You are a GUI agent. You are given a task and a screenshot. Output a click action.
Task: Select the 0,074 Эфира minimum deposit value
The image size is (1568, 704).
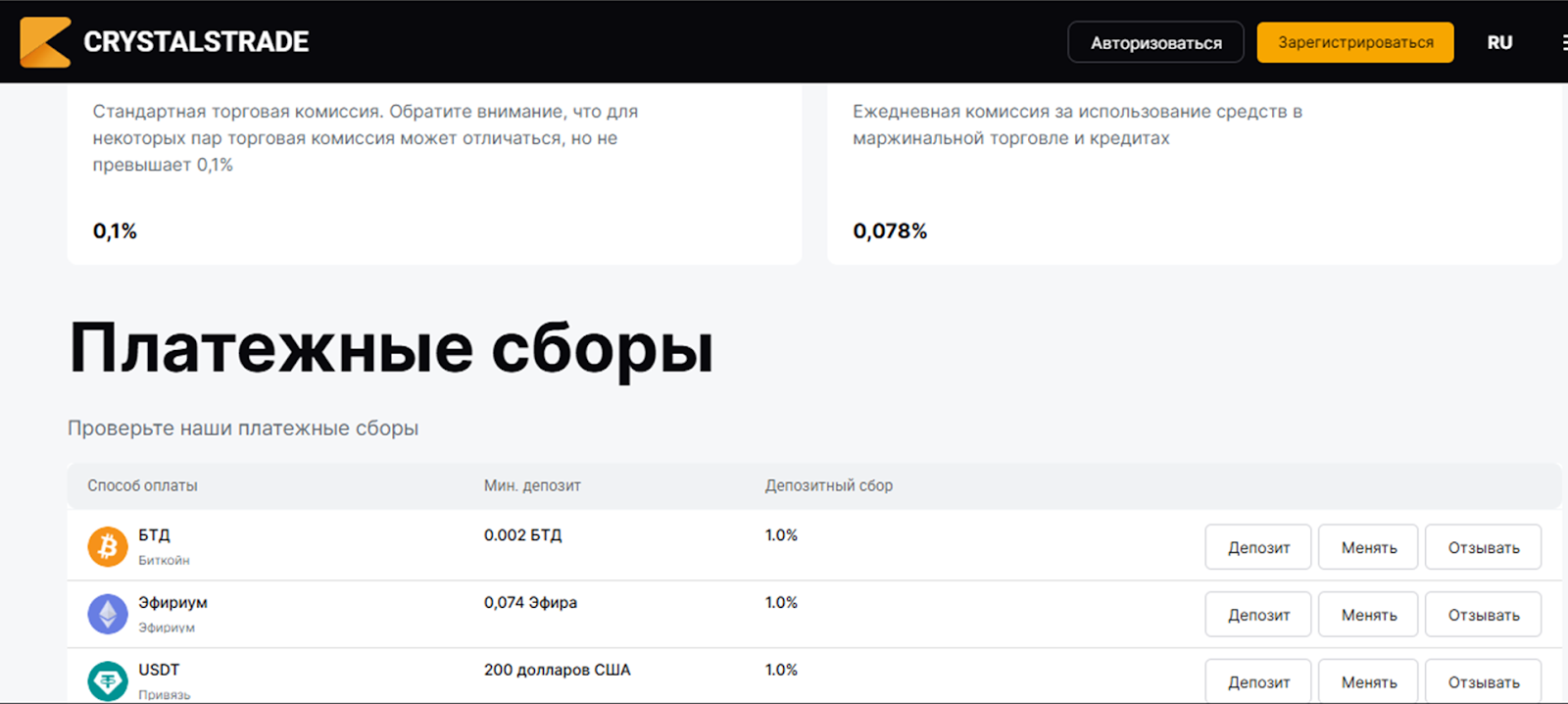(x=530, y=602)
